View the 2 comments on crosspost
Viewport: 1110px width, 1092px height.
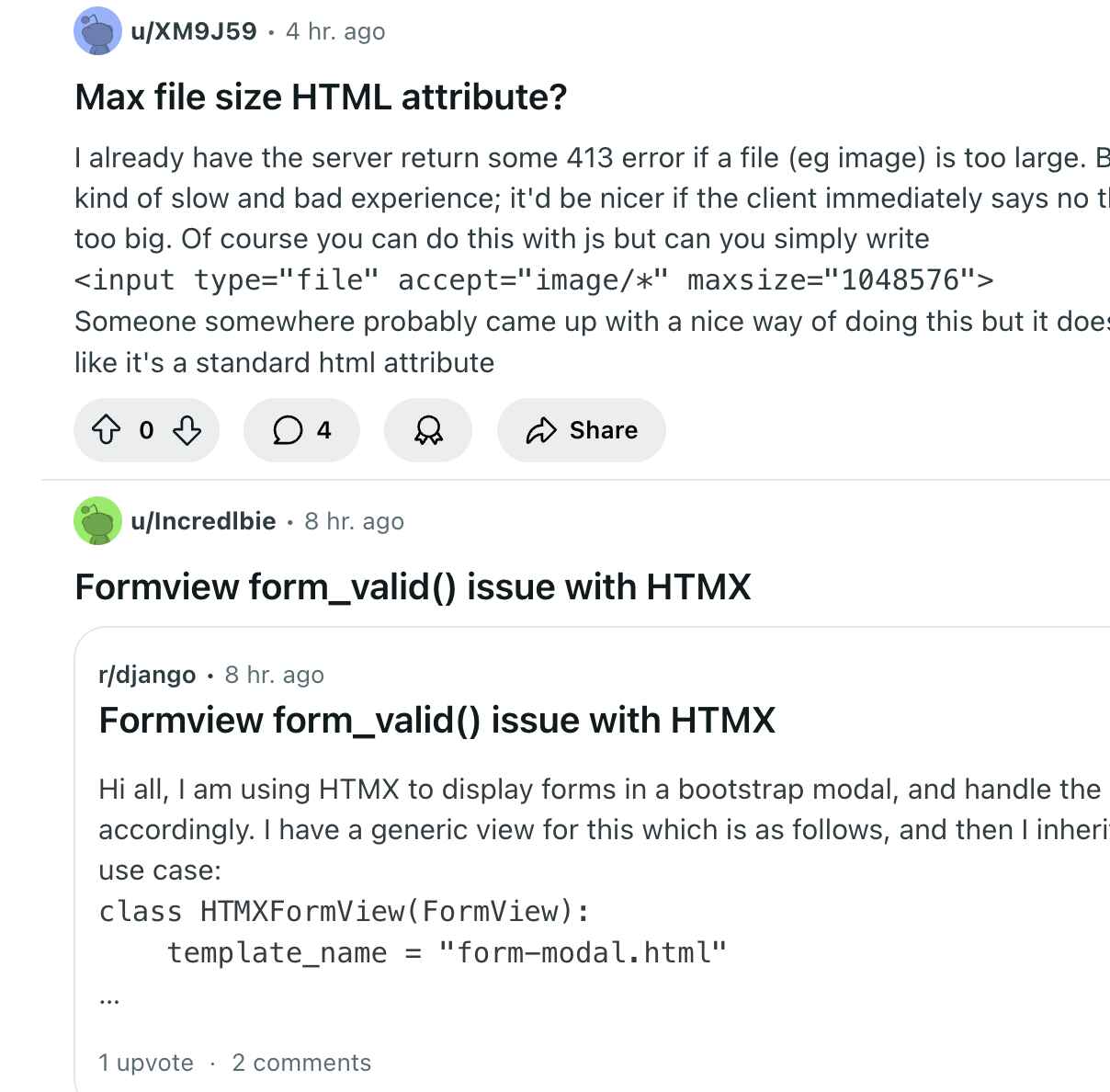301,1063
